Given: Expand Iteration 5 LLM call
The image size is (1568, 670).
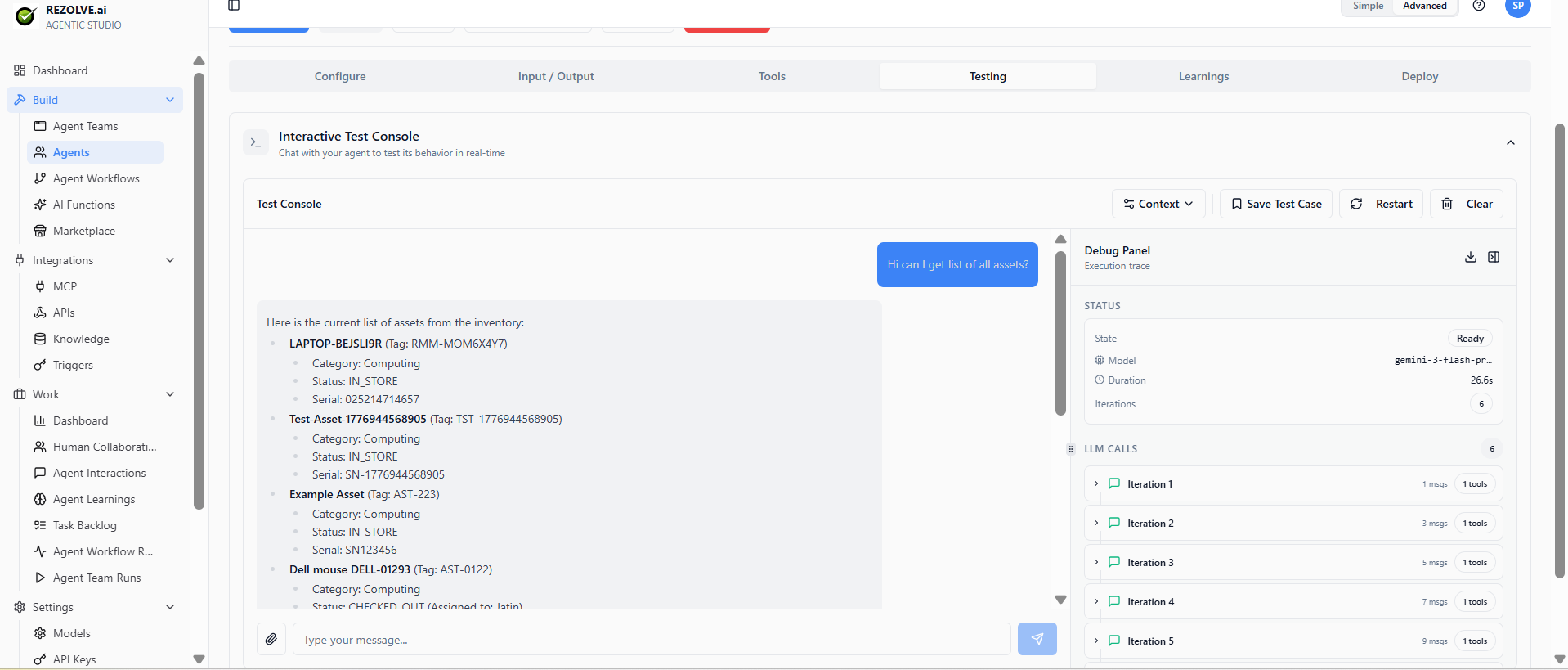Looking at the screenshot, I should click(x=1293, y=641).
